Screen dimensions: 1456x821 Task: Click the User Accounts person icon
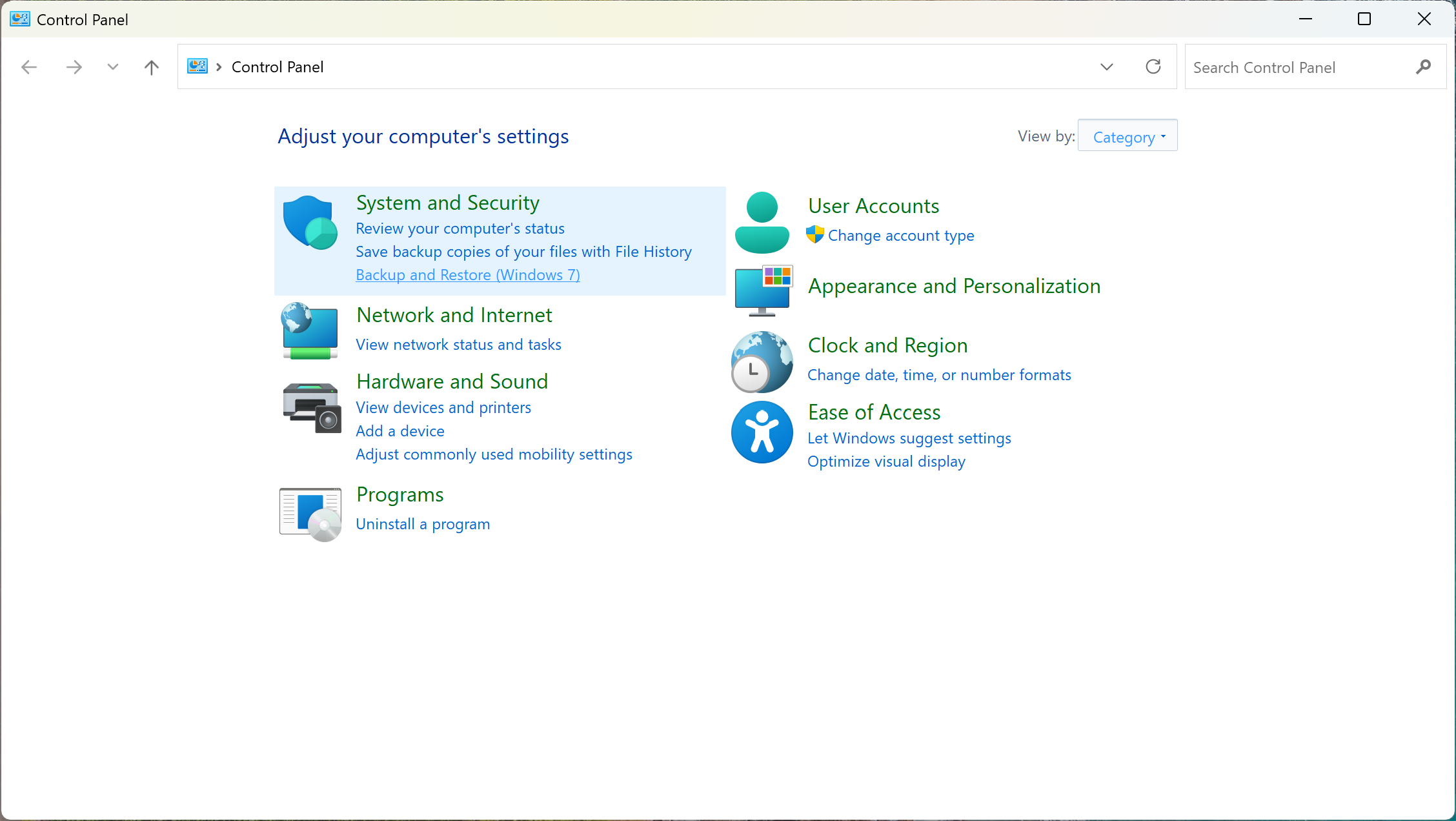click(762, 222)
